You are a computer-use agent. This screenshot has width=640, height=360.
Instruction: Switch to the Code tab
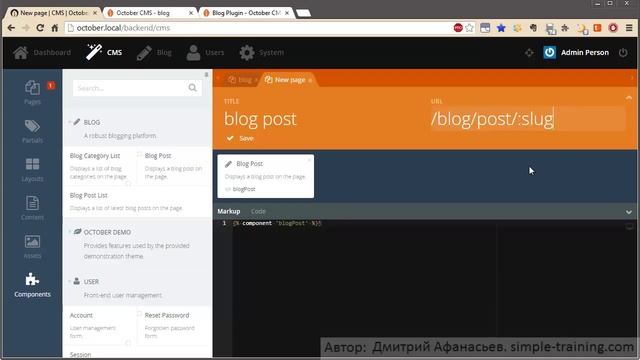click(x=258, y=211)
